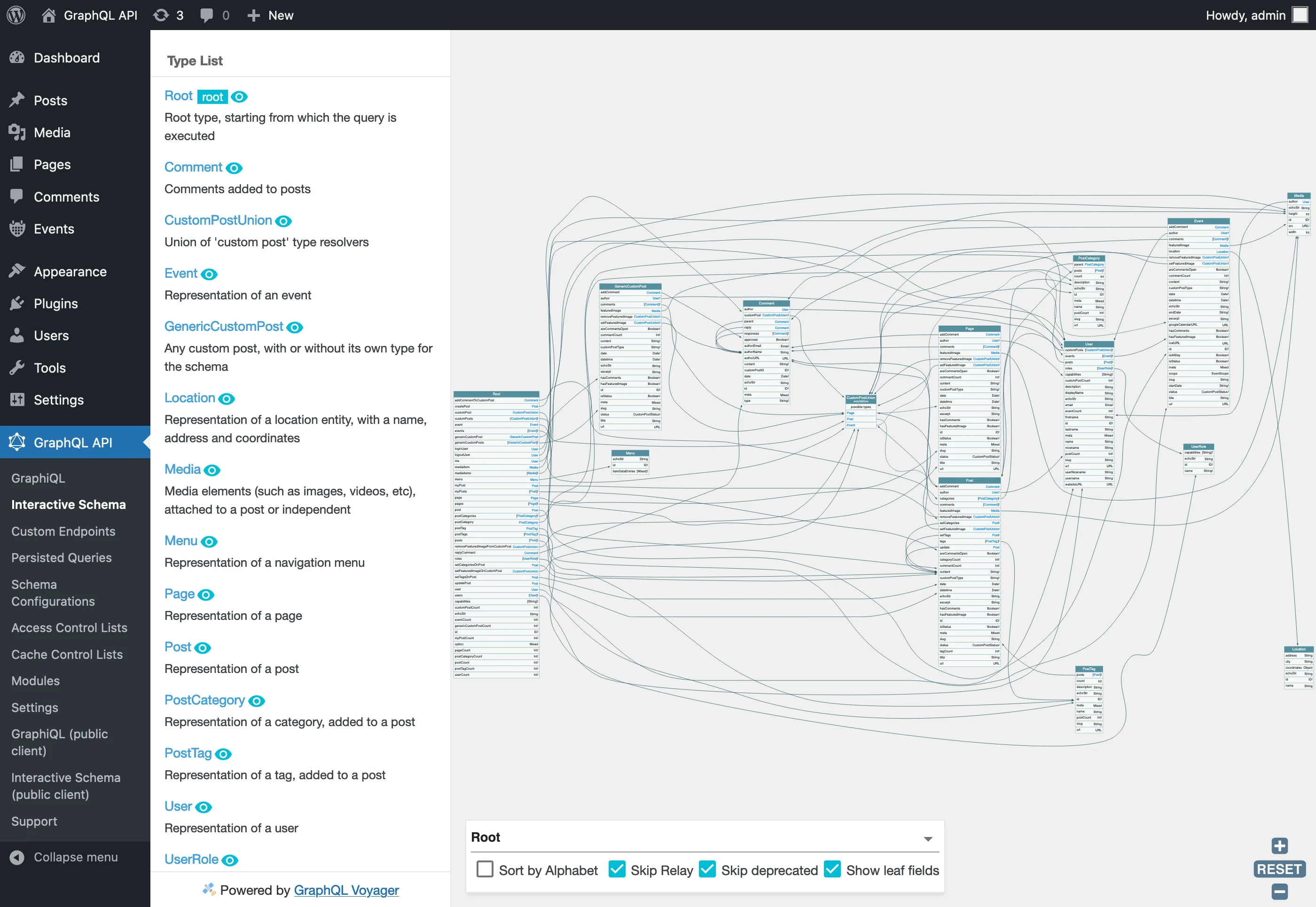This screenshot has height=907, width=1316.
Task: Open Schema Configurations submenu item
Action: coord(53,593)
